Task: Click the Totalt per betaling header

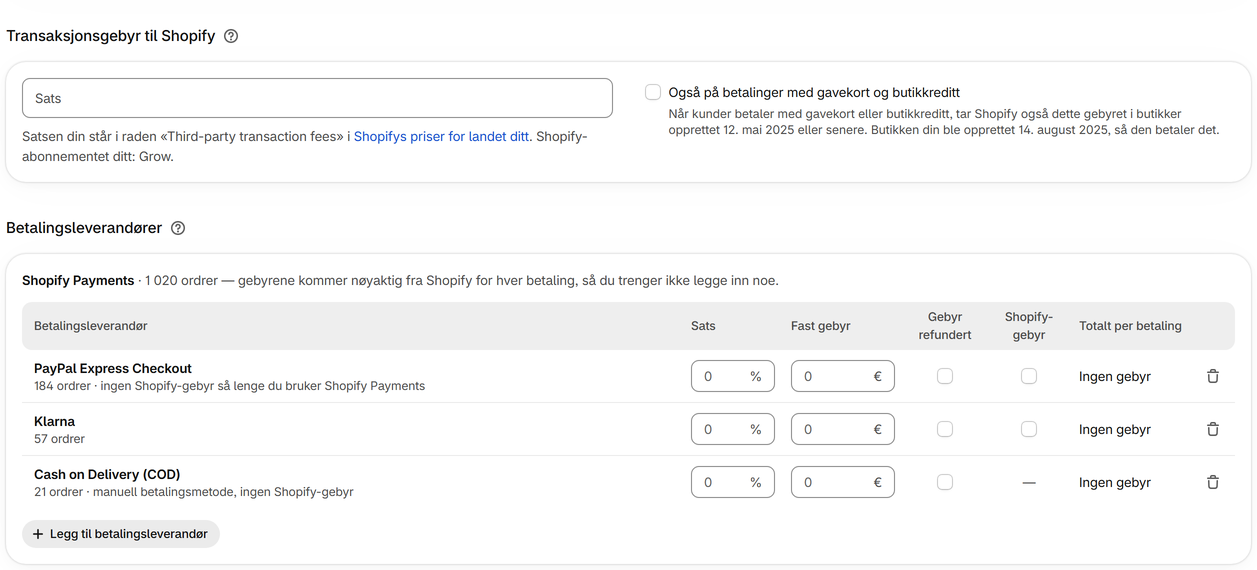Action: click(1130, 326)
